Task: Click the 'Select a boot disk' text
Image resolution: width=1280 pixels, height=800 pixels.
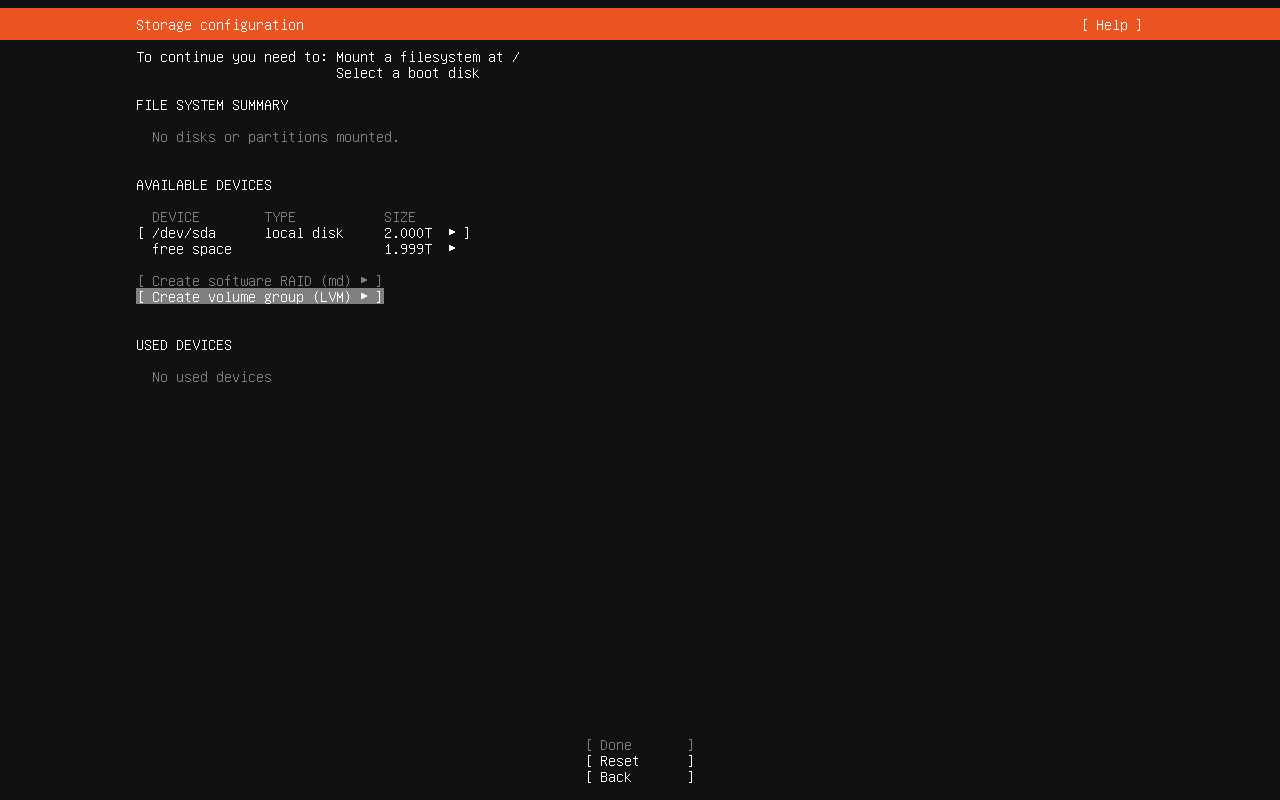Action: pyautogui.click(x=408, y=73)
